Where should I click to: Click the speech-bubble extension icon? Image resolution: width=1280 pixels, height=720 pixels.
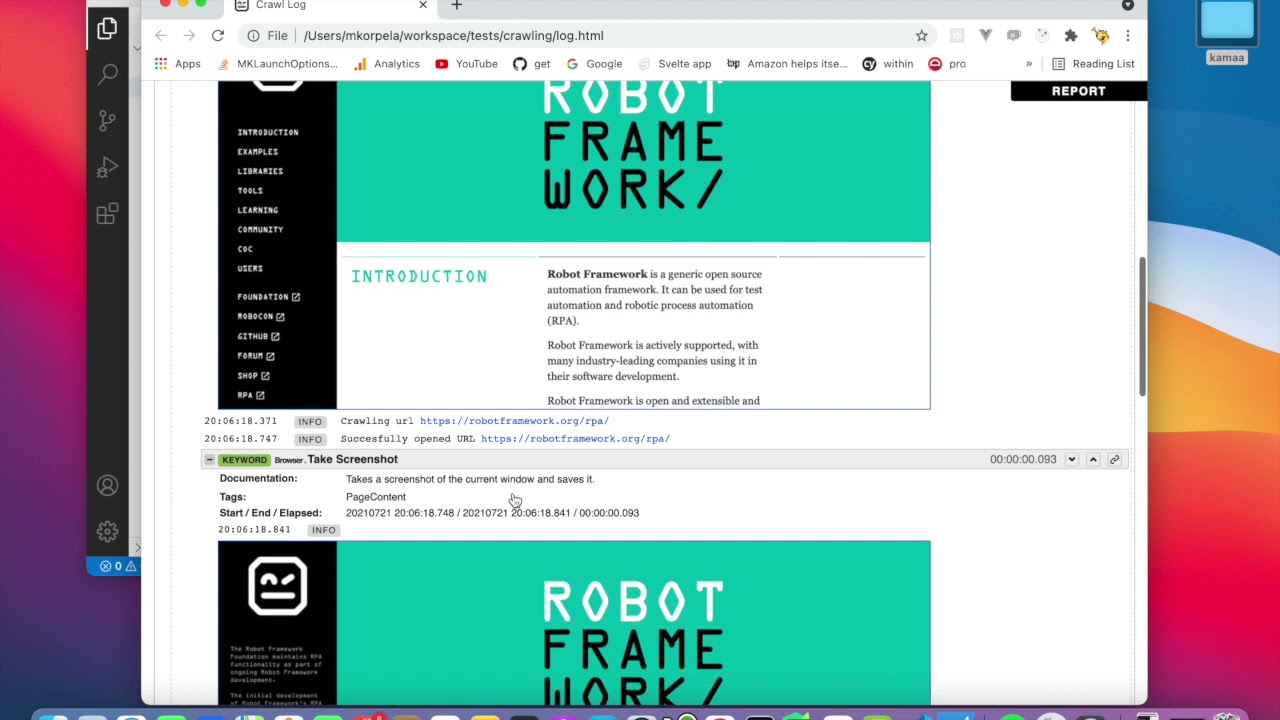click(1014, 35)
